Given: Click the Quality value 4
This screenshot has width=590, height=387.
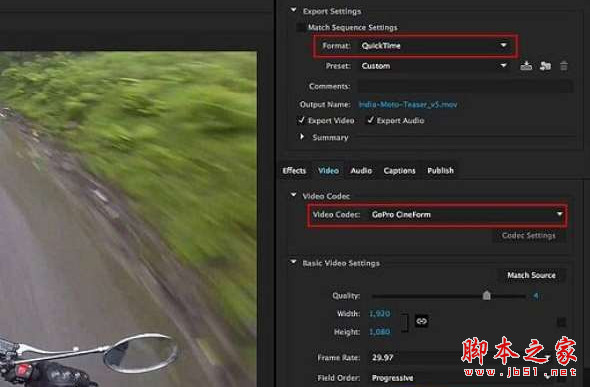Looking at the screenshot, I should (536, 296).
